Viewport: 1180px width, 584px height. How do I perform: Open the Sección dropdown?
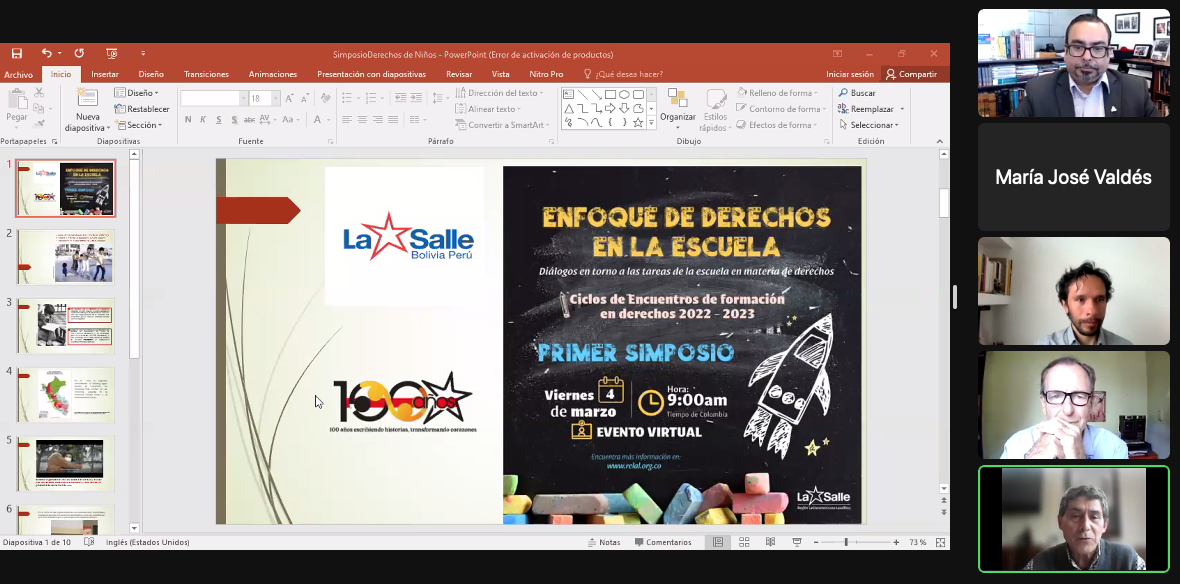coord(138,125)
